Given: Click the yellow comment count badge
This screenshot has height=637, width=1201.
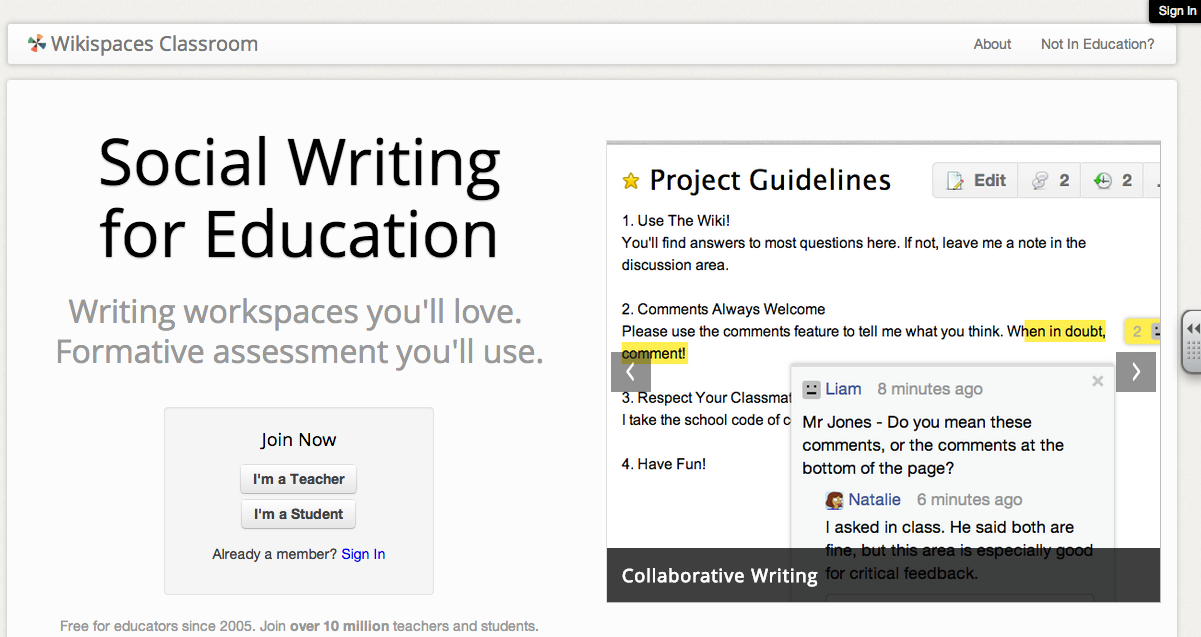Looking at the screenshot, I should (x=1137, y=331).
